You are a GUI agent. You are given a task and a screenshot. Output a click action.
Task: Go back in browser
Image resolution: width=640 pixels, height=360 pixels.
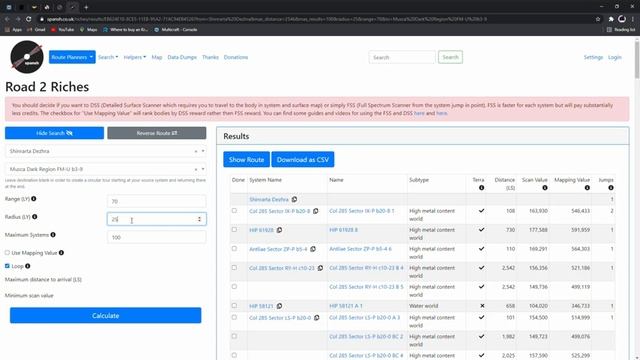pos(7,19)
